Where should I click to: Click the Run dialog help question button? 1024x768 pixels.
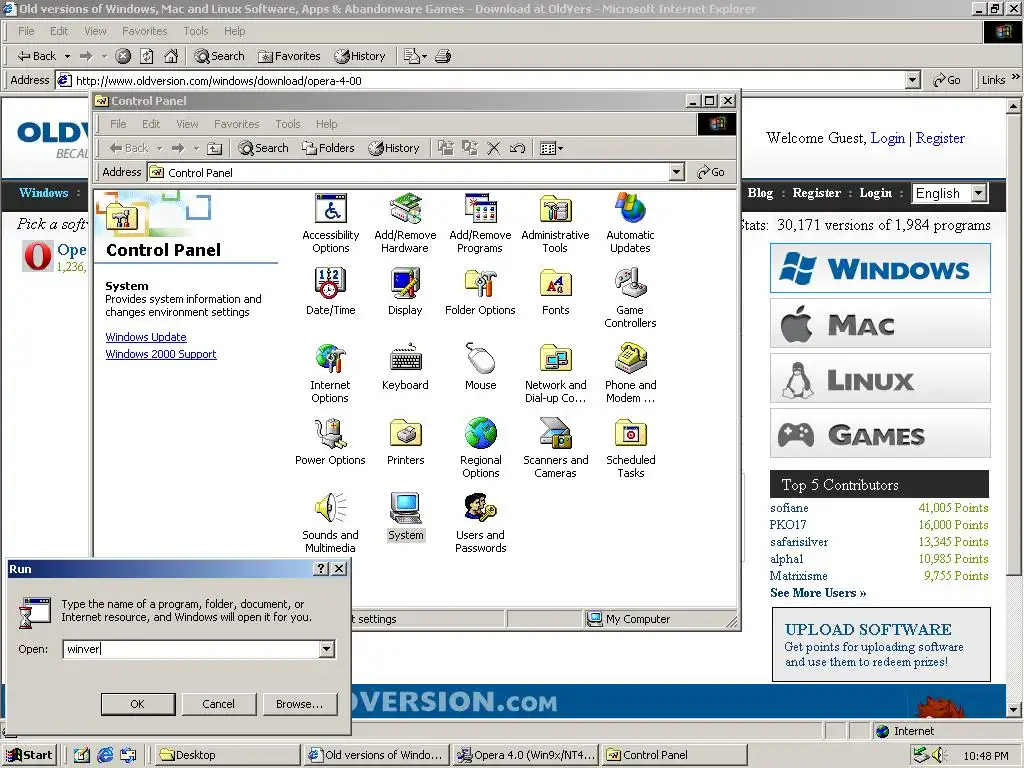[x=321, y=569]
